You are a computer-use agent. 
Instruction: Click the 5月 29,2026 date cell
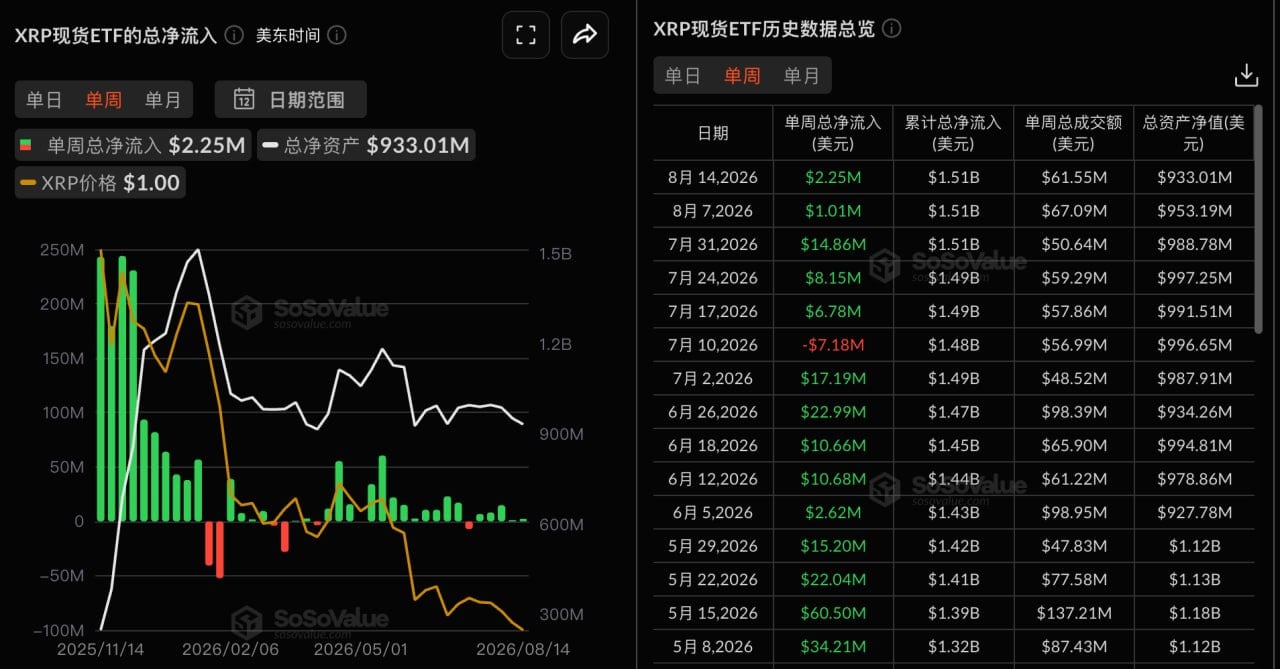click(x=713, y=546)
